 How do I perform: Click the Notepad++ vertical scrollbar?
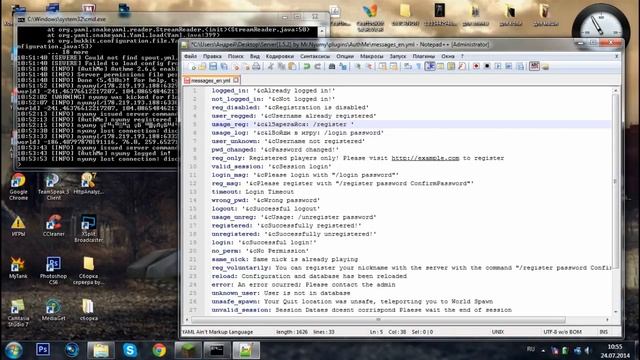tap(615, 182)
